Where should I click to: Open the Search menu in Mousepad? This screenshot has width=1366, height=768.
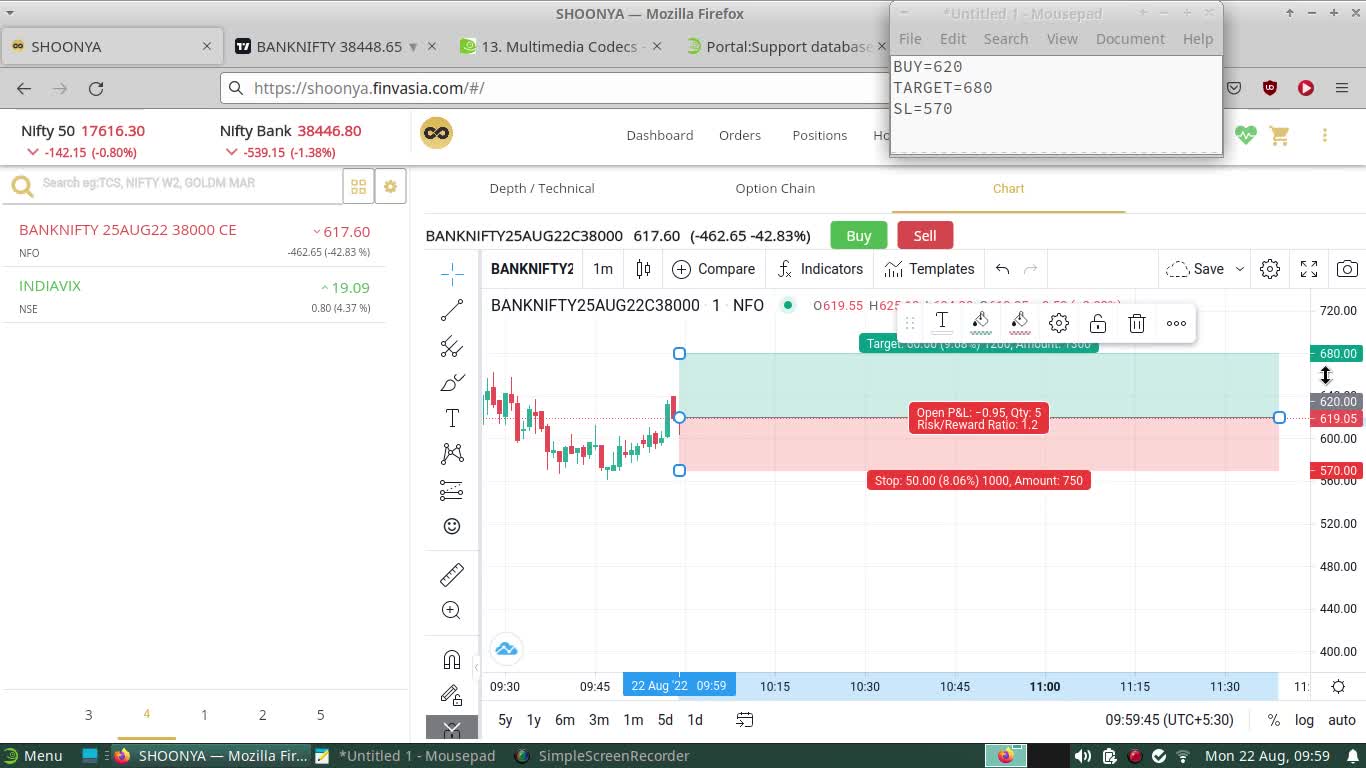click(1006, 39)
